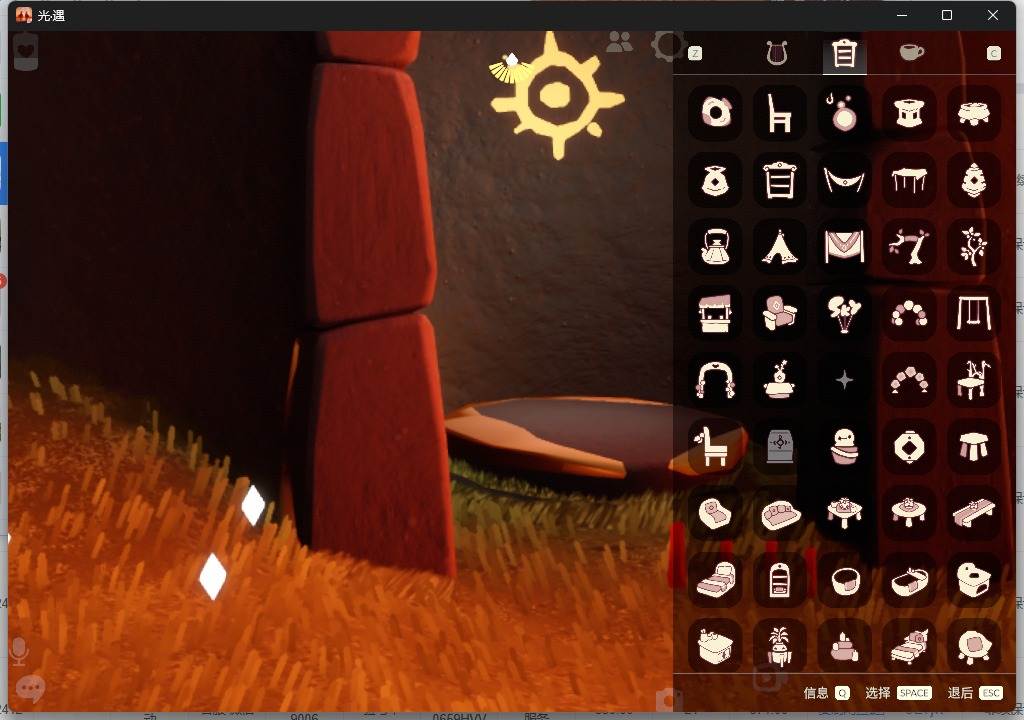Select the chair with flower decoration
Viewport: 1024px width, 720px height.
click(715, 447)
